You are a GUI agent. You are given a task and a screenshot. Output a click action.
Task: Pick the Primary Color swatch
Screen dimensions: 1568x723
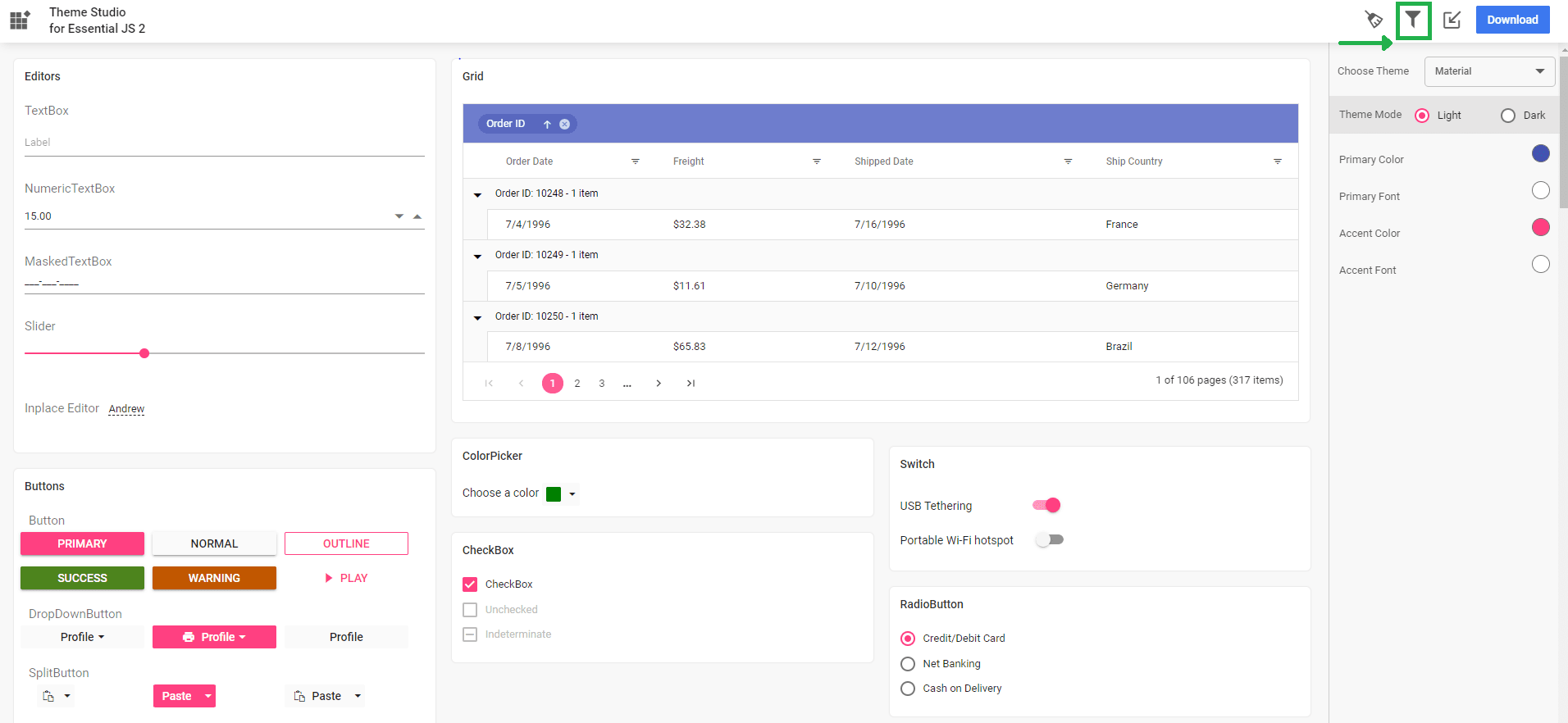pos(1541,153)
